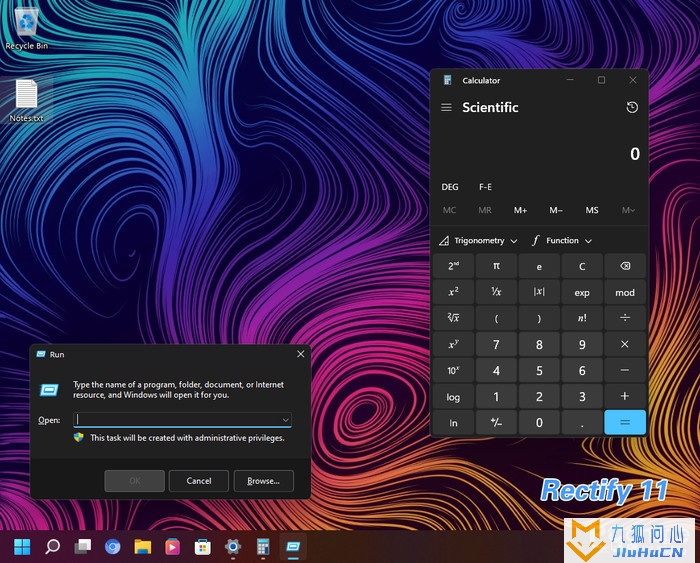Click equals key in Calculator
Screen dimensions: 700x563
click(x=625, y=422)
